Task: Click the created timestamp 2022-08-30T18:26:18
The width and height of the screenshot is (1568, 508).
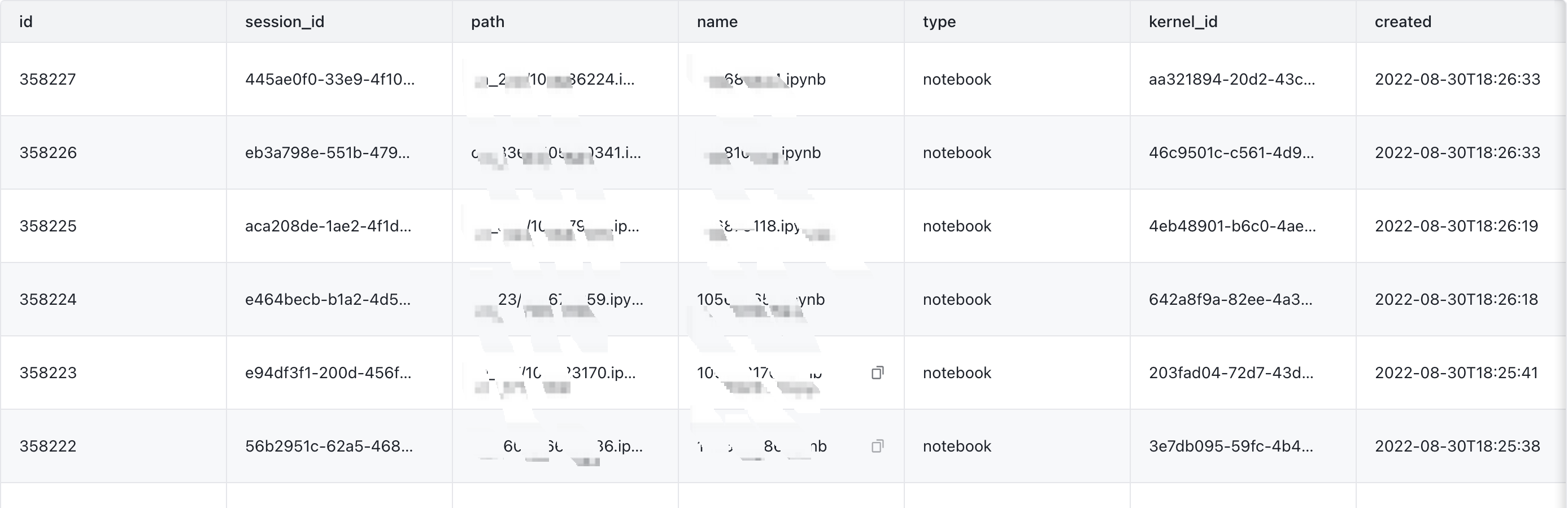Action: click(1456, 299)
